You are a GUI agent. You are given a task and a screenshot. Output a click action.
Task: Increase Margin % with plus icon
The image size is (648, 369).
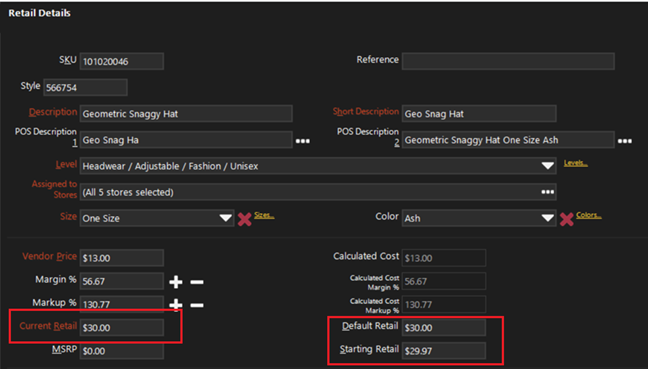pos(176,282)
